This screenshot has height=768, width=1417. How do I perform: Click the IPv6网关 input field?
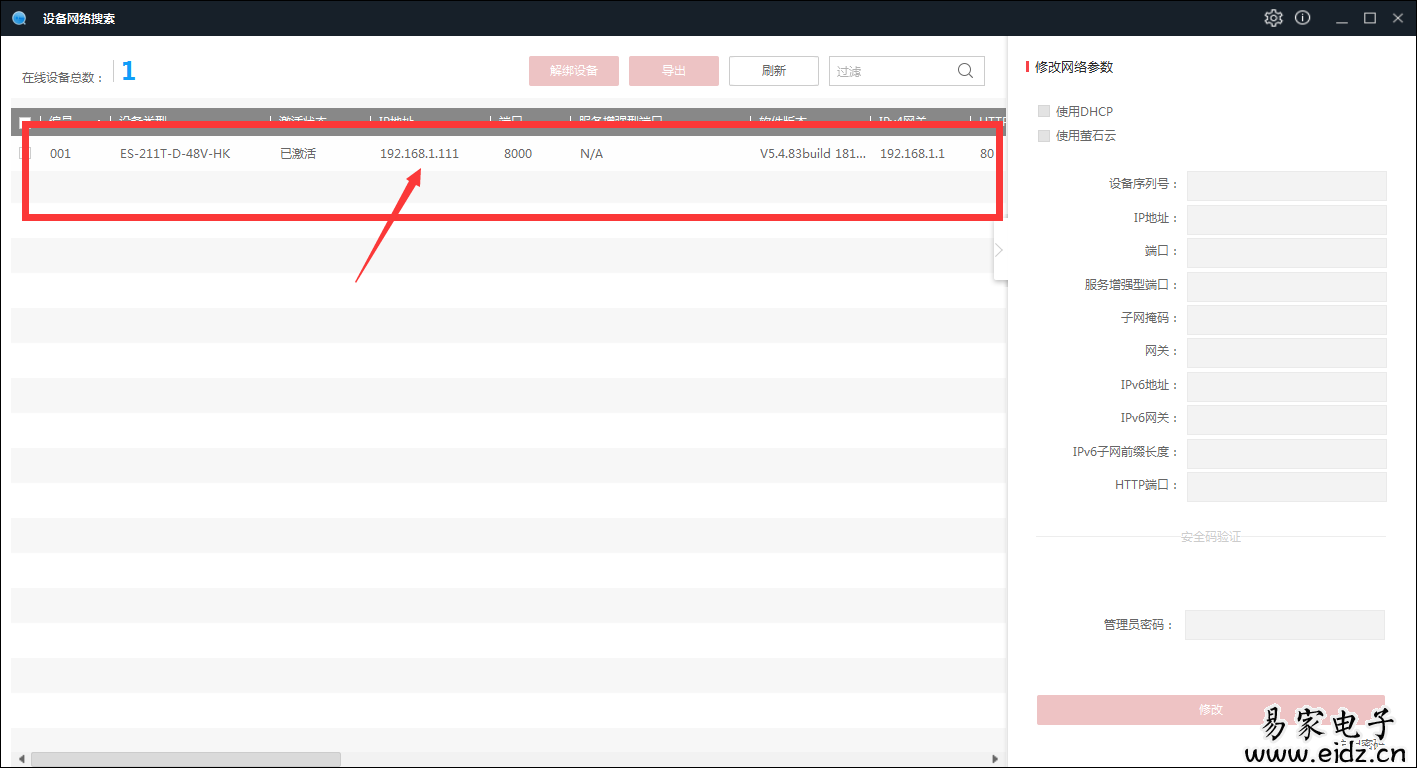click(1287, 420)
